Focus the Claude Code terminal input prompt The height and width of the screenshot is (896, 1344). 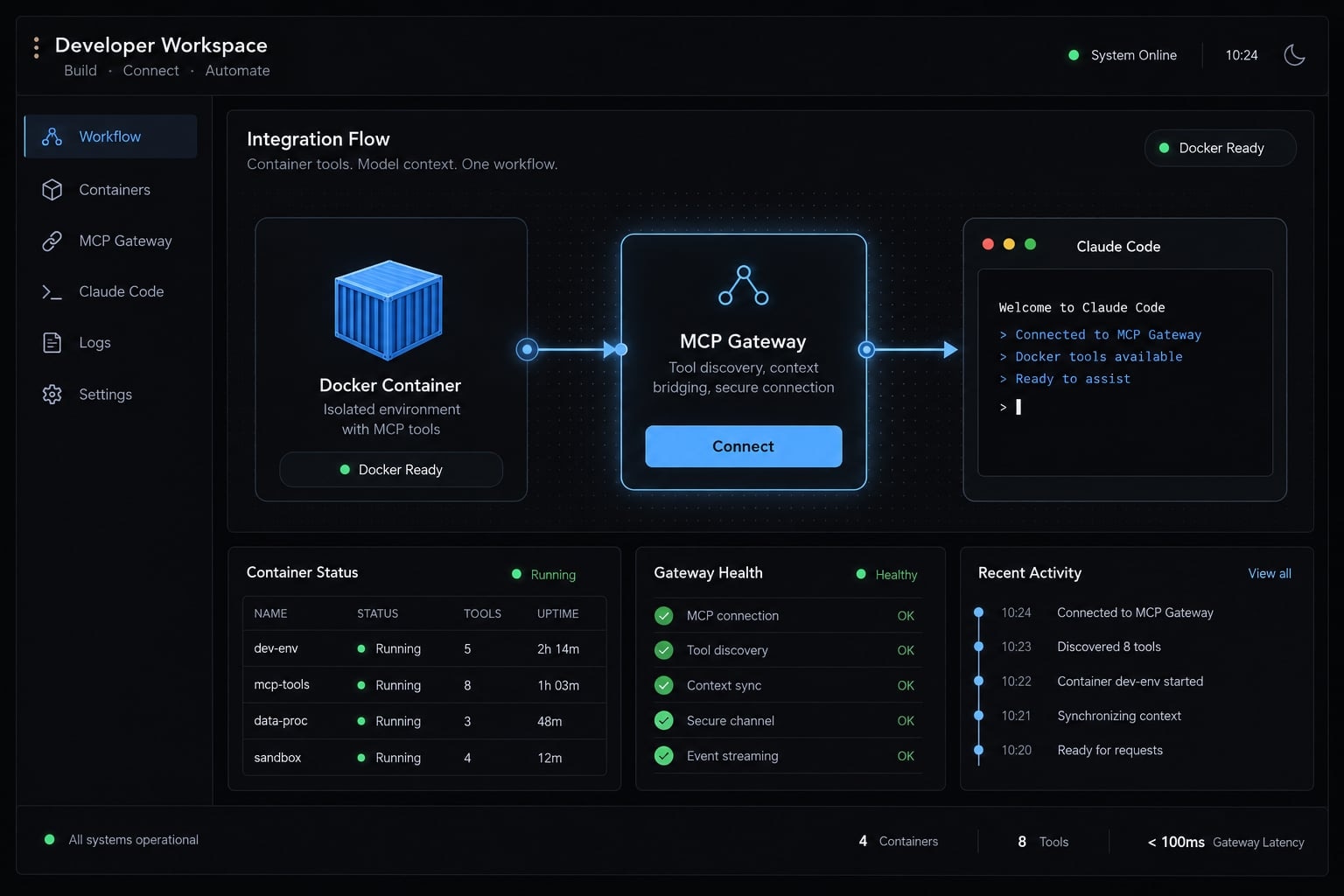click(x=1011, y=407)
